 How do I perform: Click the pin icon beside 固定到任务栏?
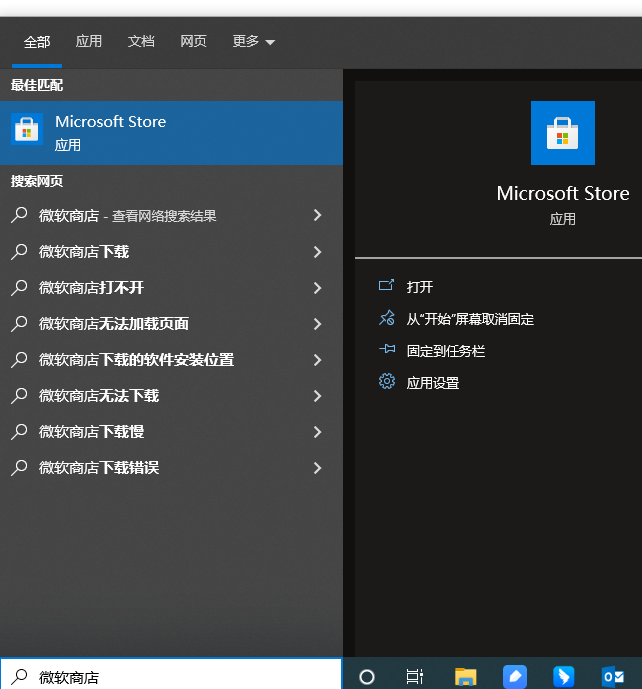tap(387, 349)
